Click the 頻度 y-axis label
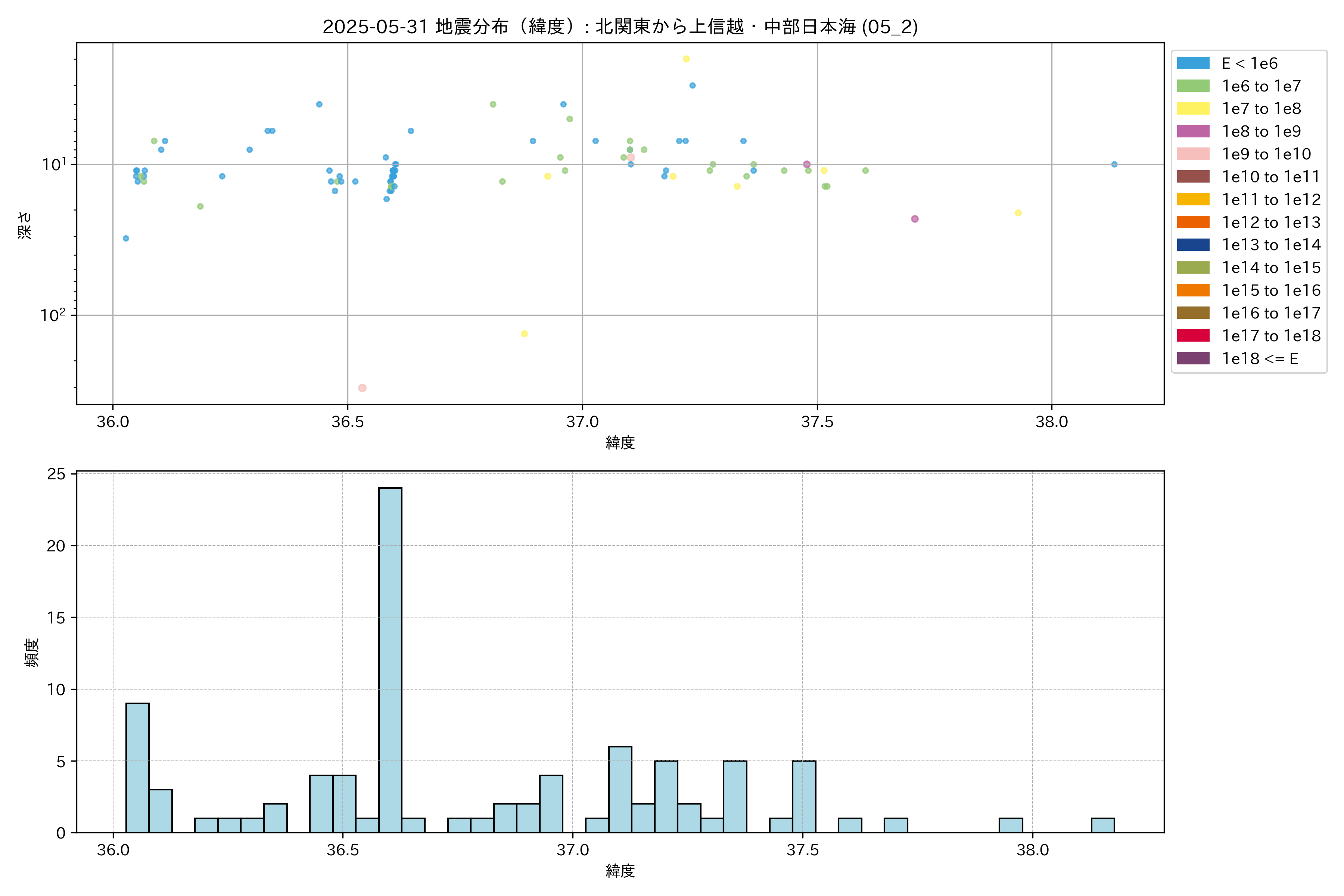The height and width of the screenshot is (896, 1344). [32, 653]
